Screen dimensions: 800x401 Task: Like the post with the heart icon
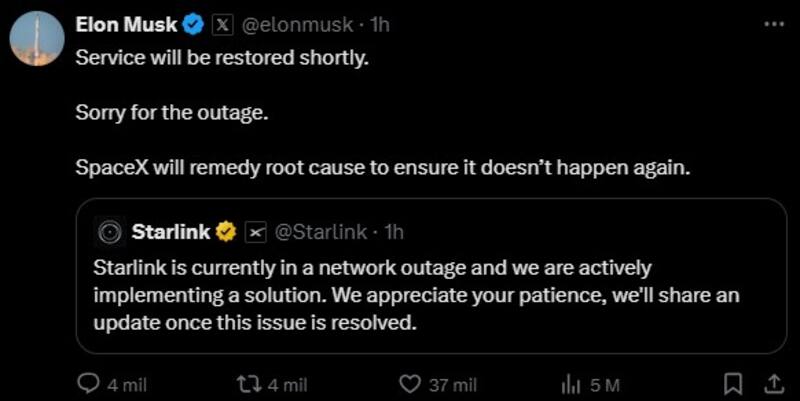[409, 384]
